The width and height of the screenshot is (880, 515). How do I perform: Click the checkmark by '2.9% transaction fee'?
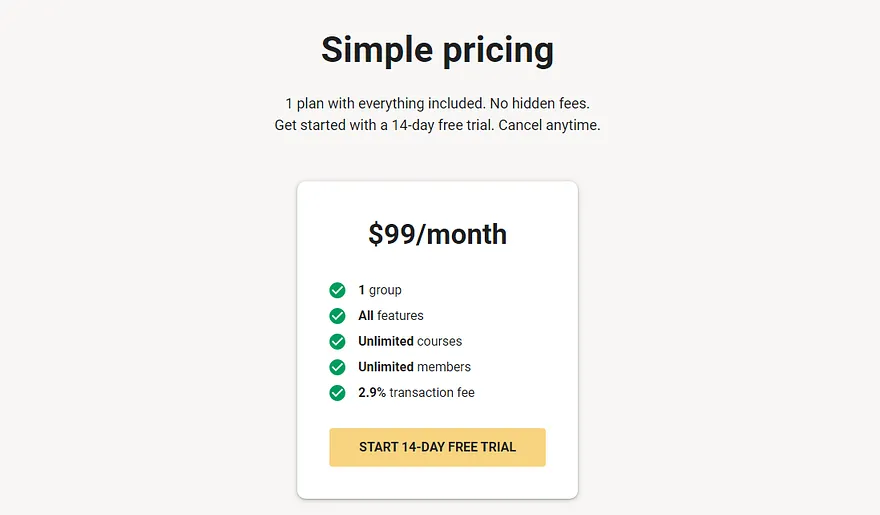(337, 393)
